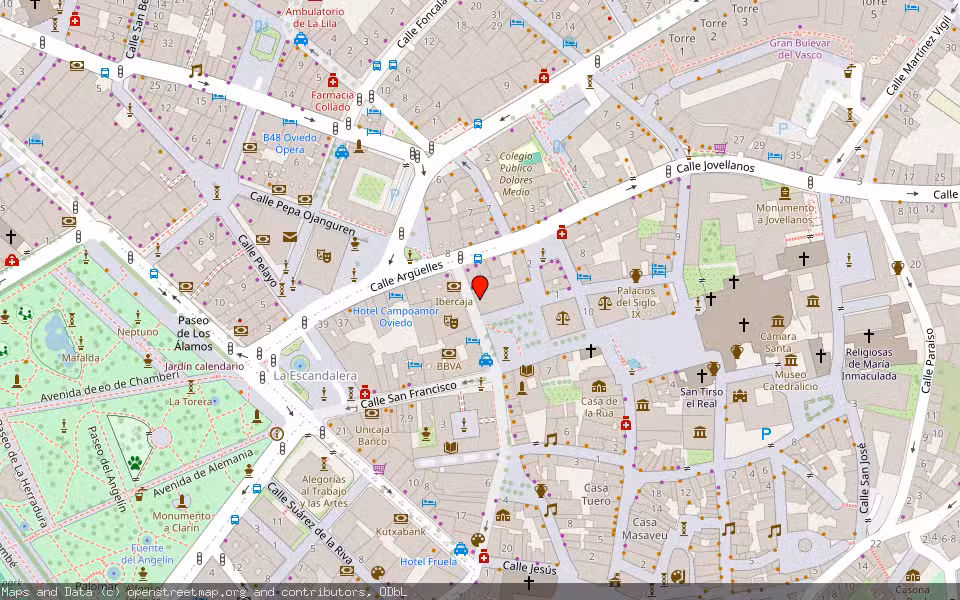Select the theatre masks icon below Ibercaja

451,321
